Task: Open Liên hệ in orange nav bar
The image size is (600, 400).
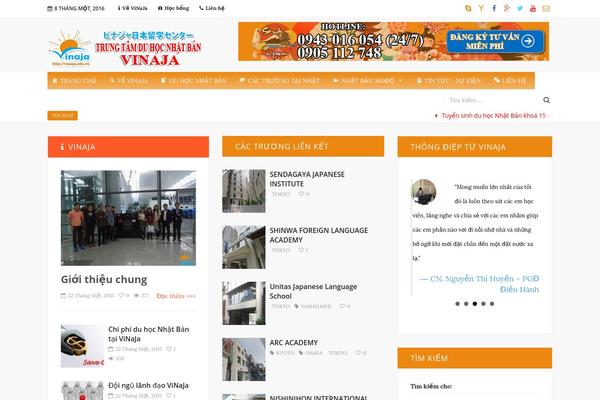Action: click(x=510, y=81)
